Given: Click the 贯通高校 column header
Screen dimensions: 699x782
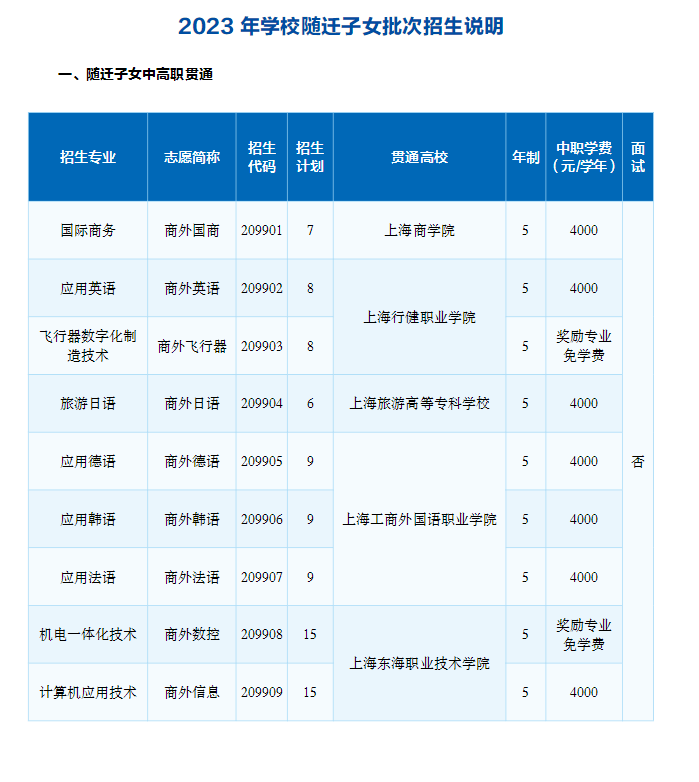Looking at the screenshot, I should click(419, 157).
